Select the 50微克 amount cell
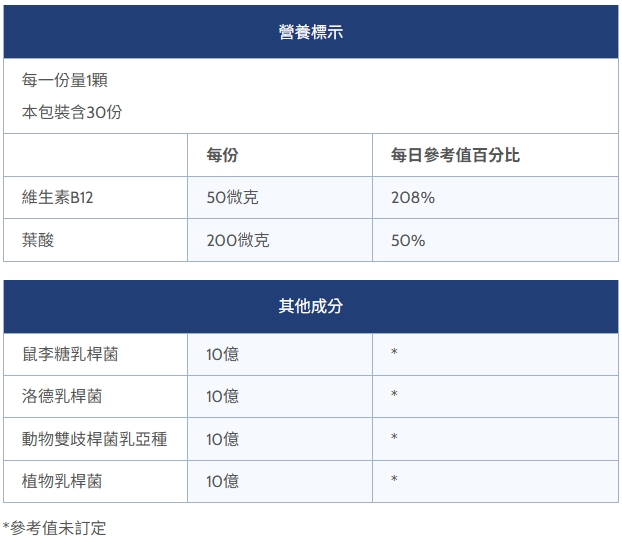This screenshot has height=540, width=622. coord(232,198)
